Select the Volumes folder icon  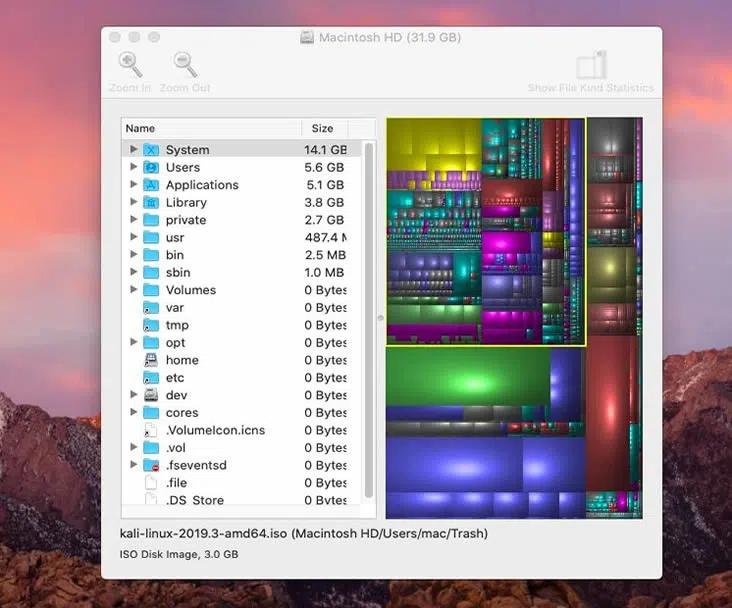tap(151, 290)
